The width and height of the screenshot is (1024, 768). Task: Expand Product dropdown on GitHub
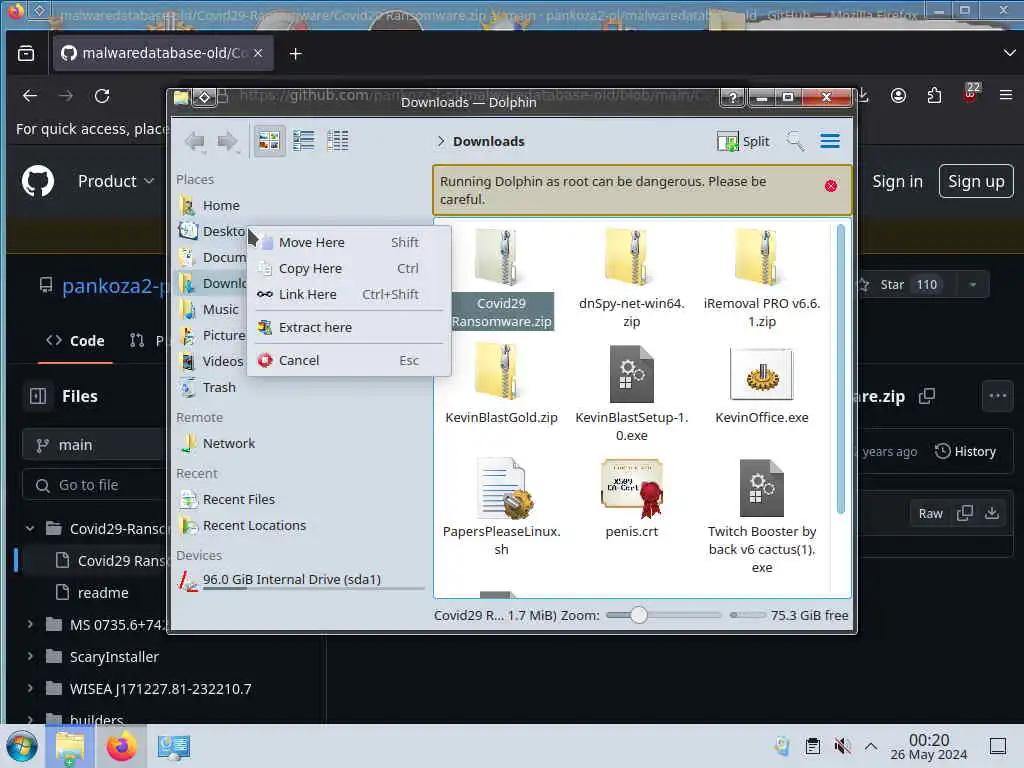coord(116,181)
